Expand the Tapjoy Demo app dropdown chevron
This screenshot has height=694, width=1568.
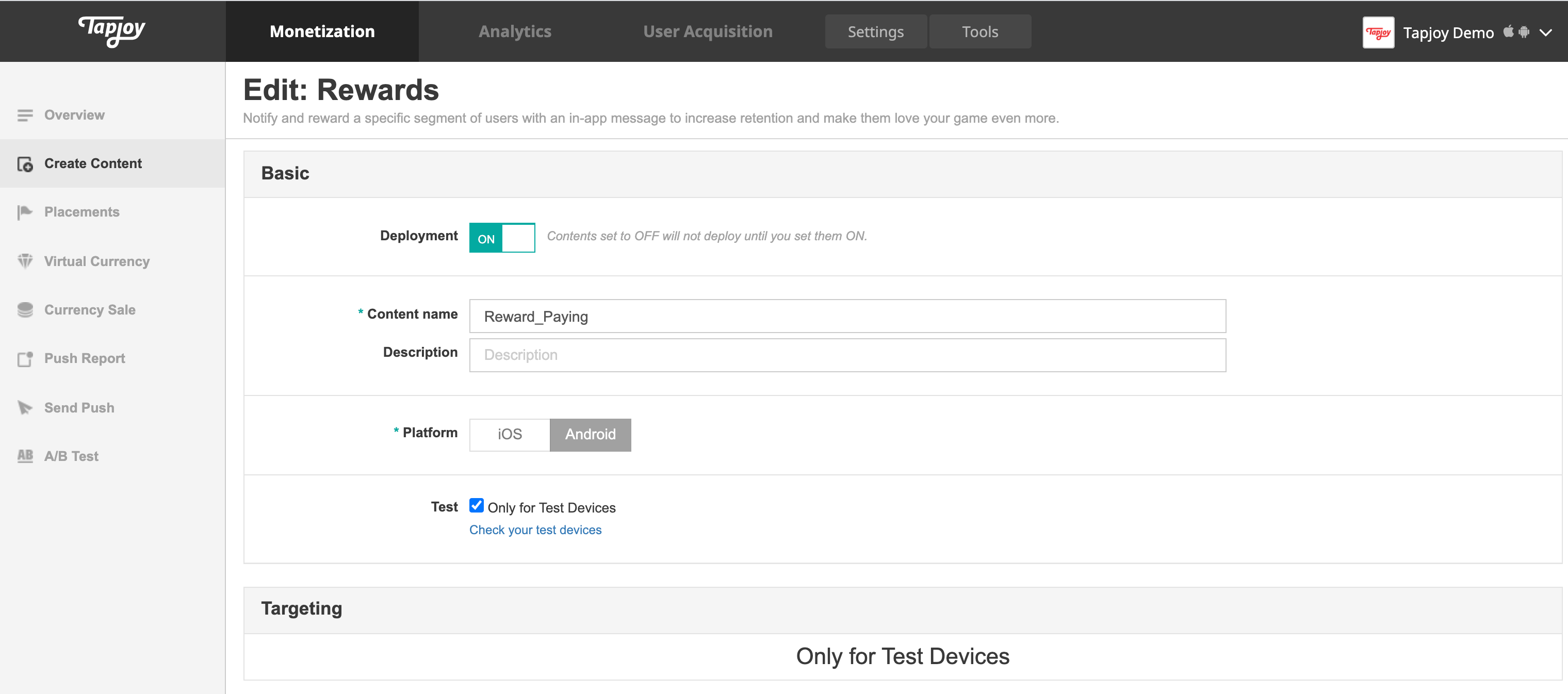tap(1546, 32)
